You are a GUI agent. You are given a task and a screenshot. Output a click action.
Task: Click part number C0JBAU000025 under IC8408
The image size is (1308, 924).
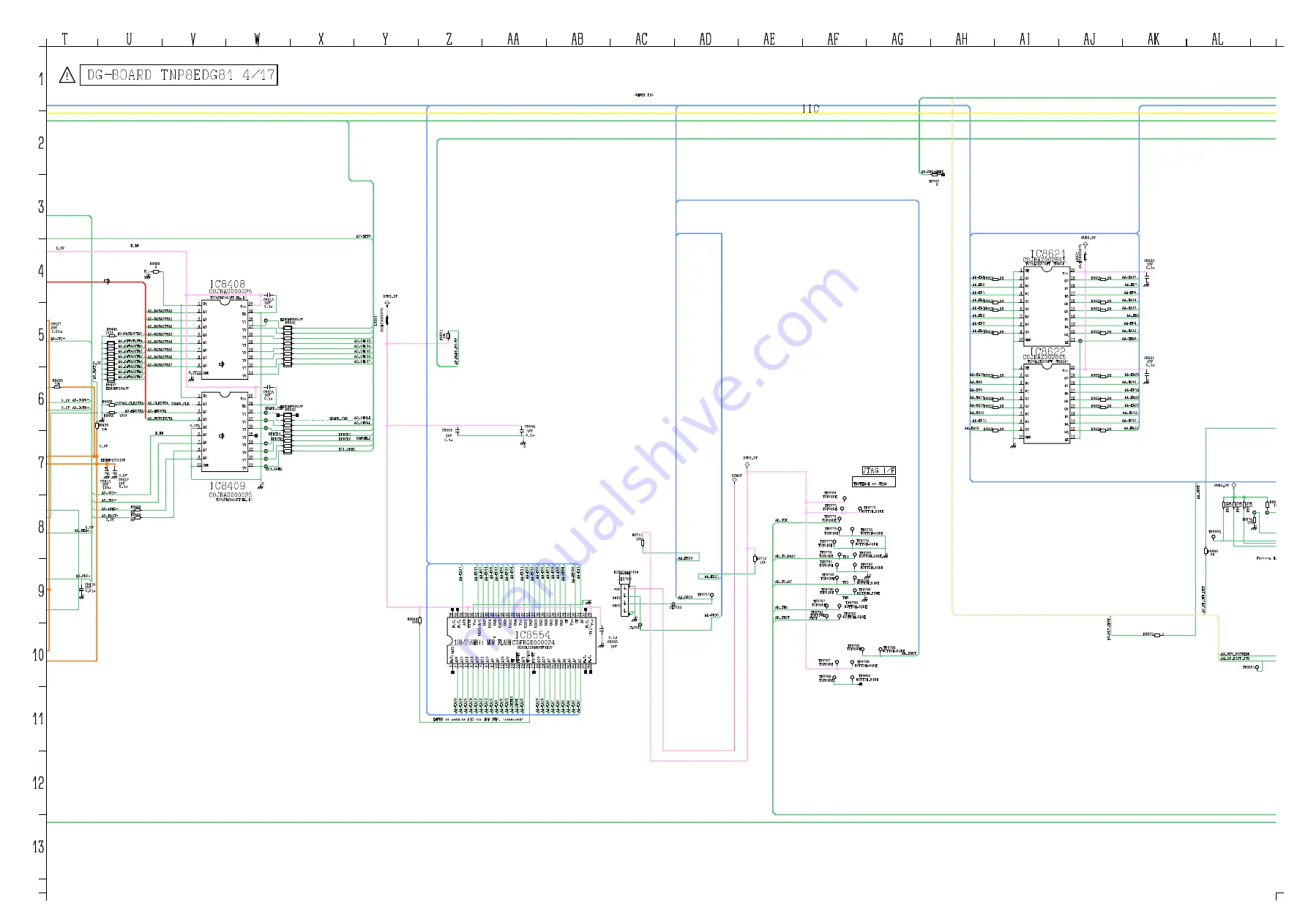tap(231, 292)
